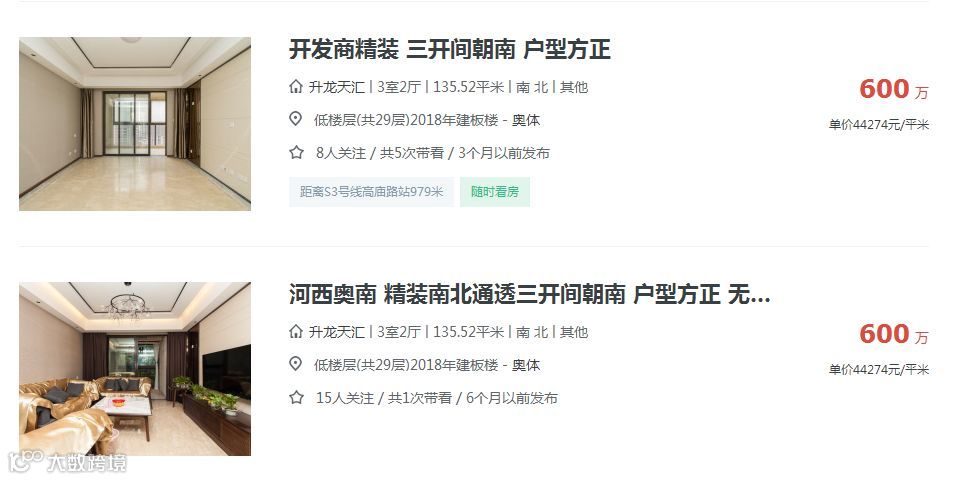Click 奥体 district link in second listing
The width and height of the screenshot is (968, 480).
click(x=526, y=365)
